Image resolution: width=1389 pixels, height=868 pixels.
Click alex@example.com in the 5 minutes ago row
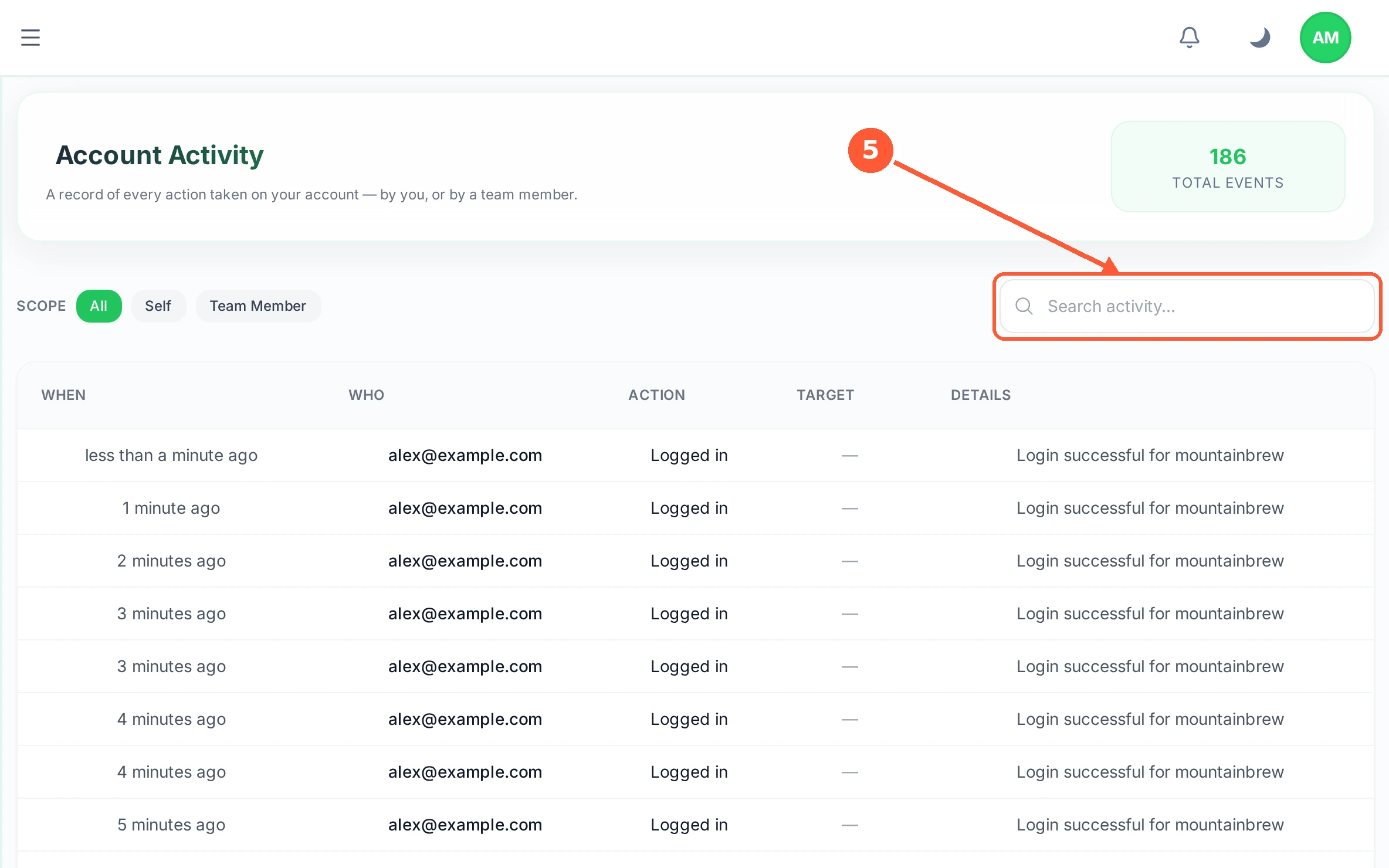465,825
